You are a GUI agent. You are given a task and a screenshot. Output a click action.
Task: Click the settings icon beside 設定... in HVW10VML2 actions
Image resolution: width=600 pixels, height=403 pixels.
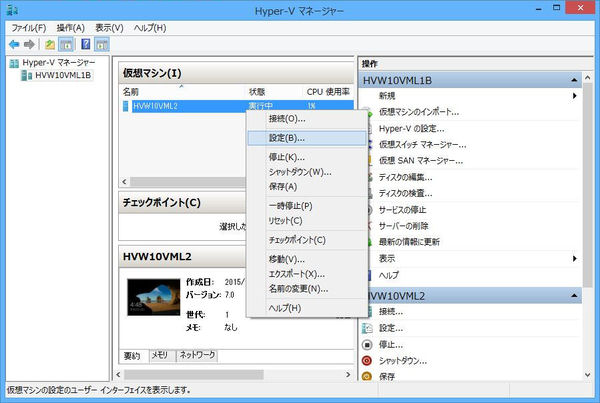click(367, 328)
